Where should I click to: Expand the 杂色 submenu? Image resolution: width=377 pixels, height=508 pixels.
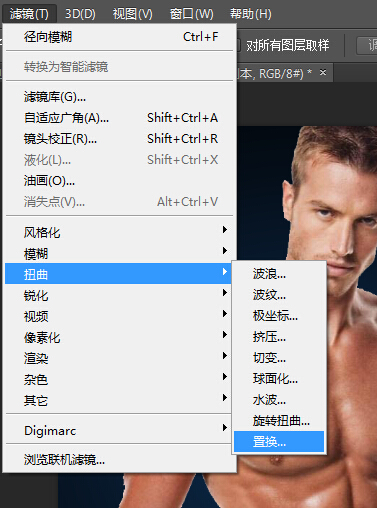click(x=119, y=379)
